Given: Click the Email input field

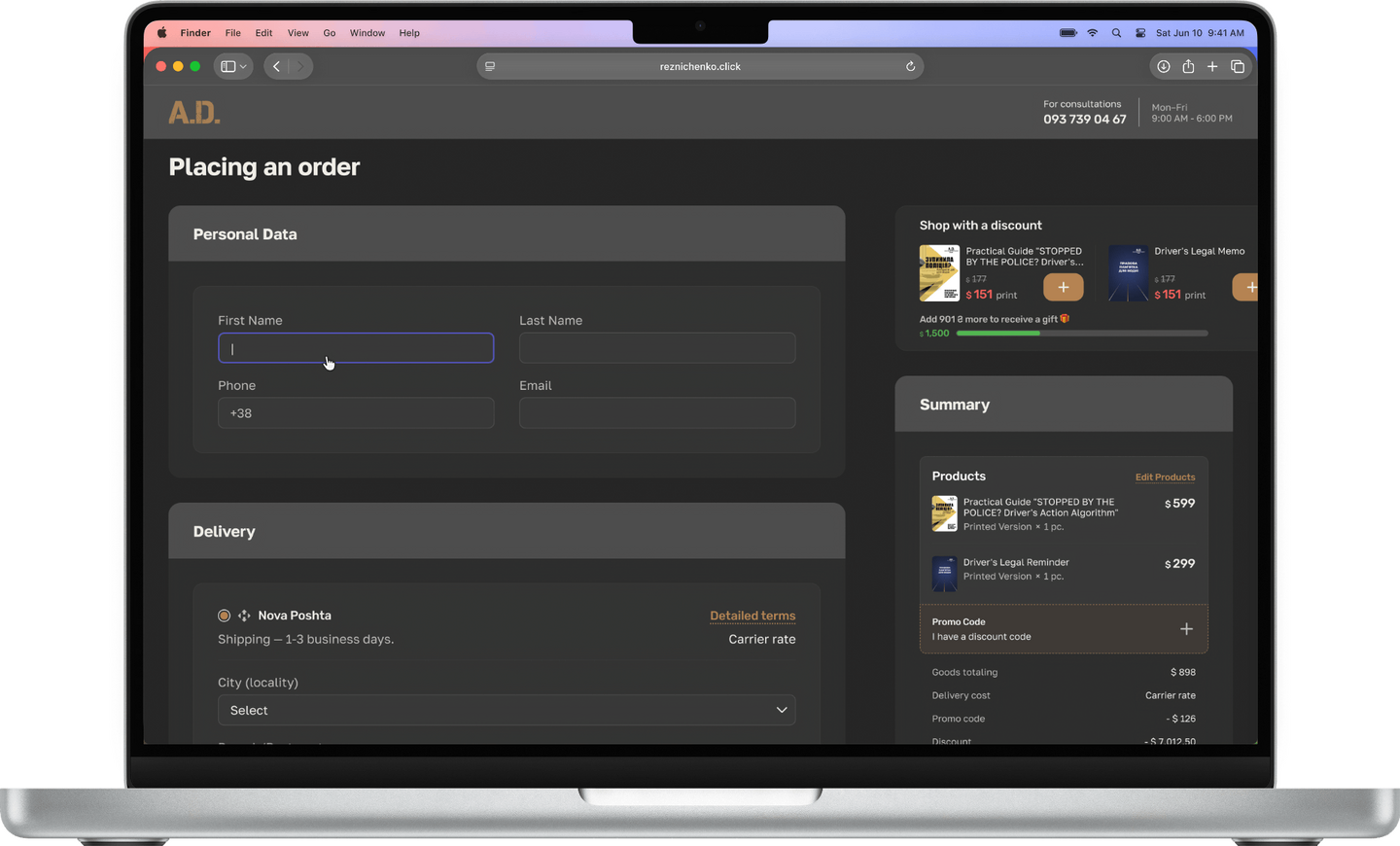Looking at the screenshot, I should (x=657, y=413).
